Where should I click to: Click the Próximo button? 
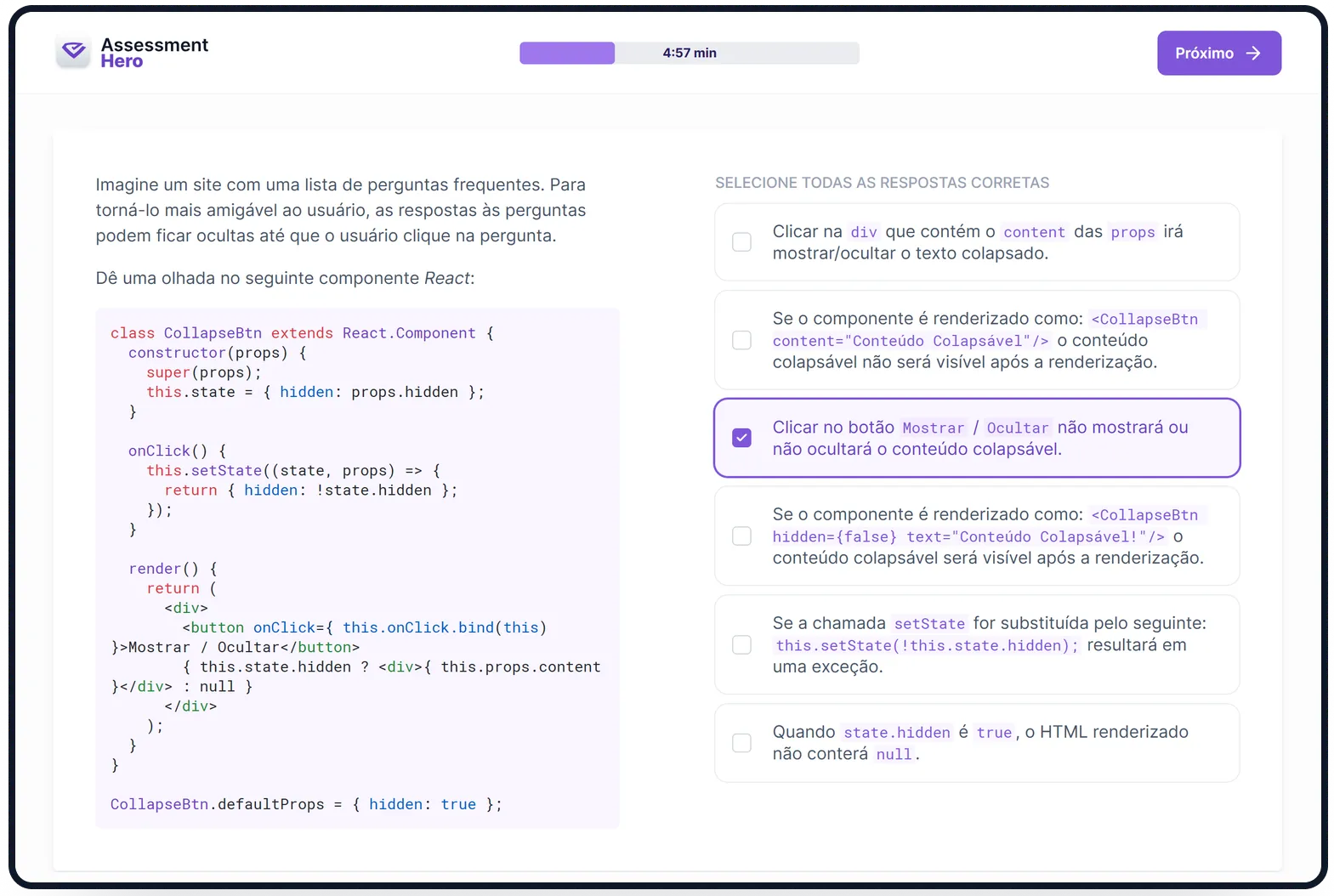pyautogui.click(x=1219, y=53)
